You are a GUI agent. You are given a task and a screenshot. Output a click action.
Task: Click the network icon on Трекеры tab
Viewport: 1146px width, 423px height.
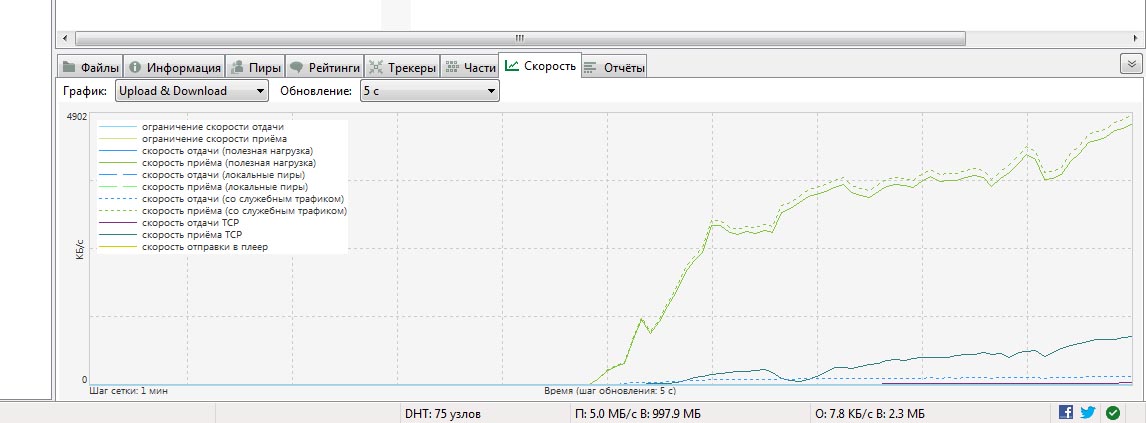point(376,67)
